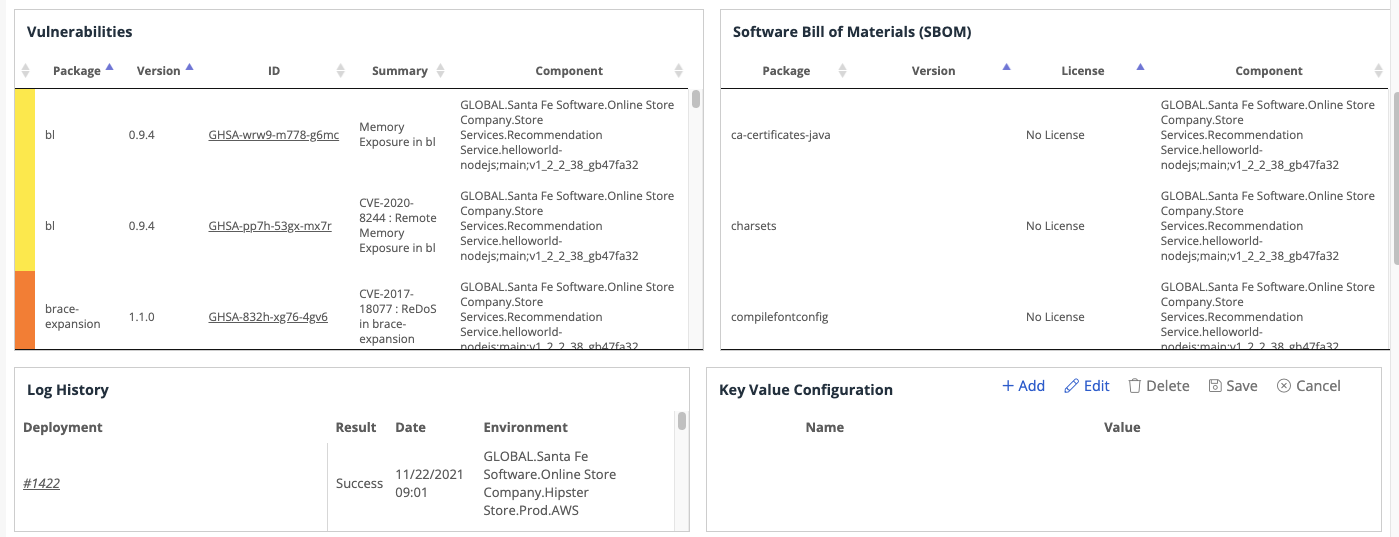Click the Key Value Configuration panel title
This screenshot has width=1399, height=537.
(x=806, y=390)
